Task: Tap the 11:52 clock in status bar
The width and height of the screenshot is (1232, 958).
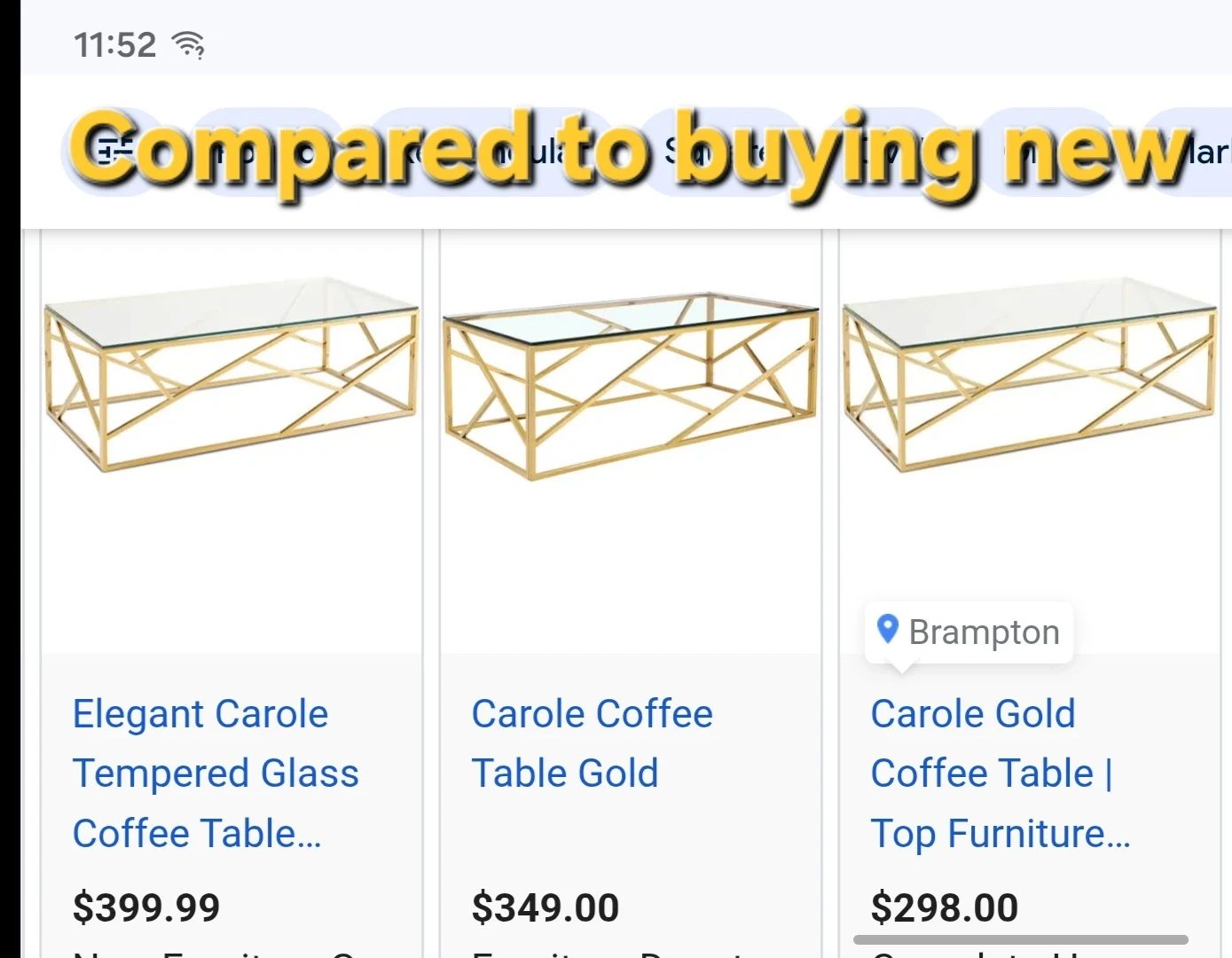Action: (x=114, y=44)
